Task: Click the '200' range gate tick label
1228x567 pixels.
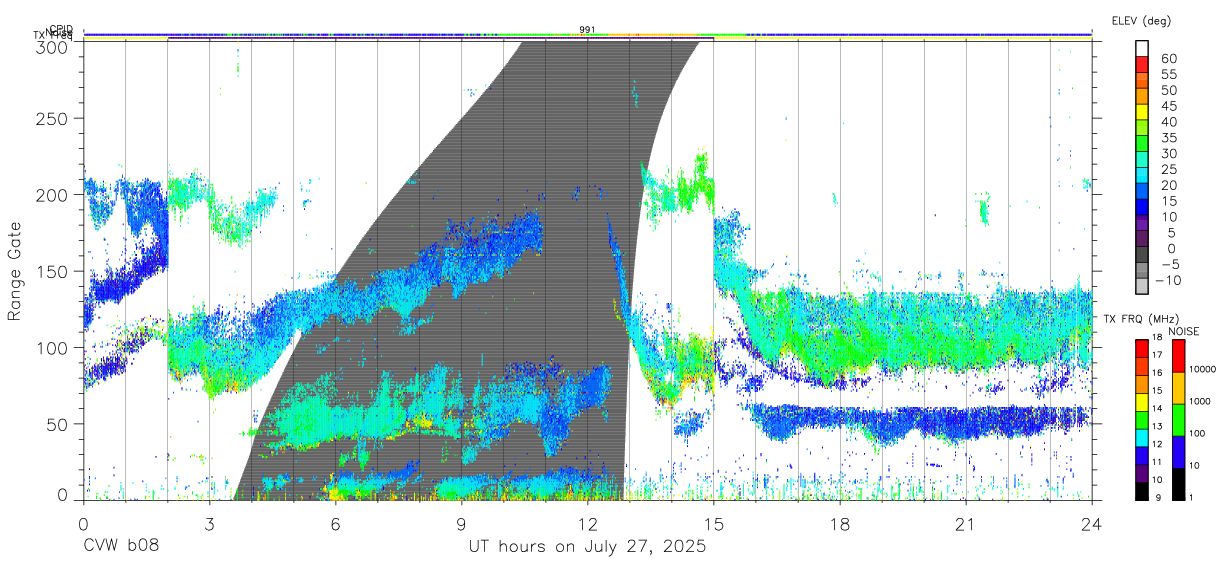Action: [x=52, y=195]
